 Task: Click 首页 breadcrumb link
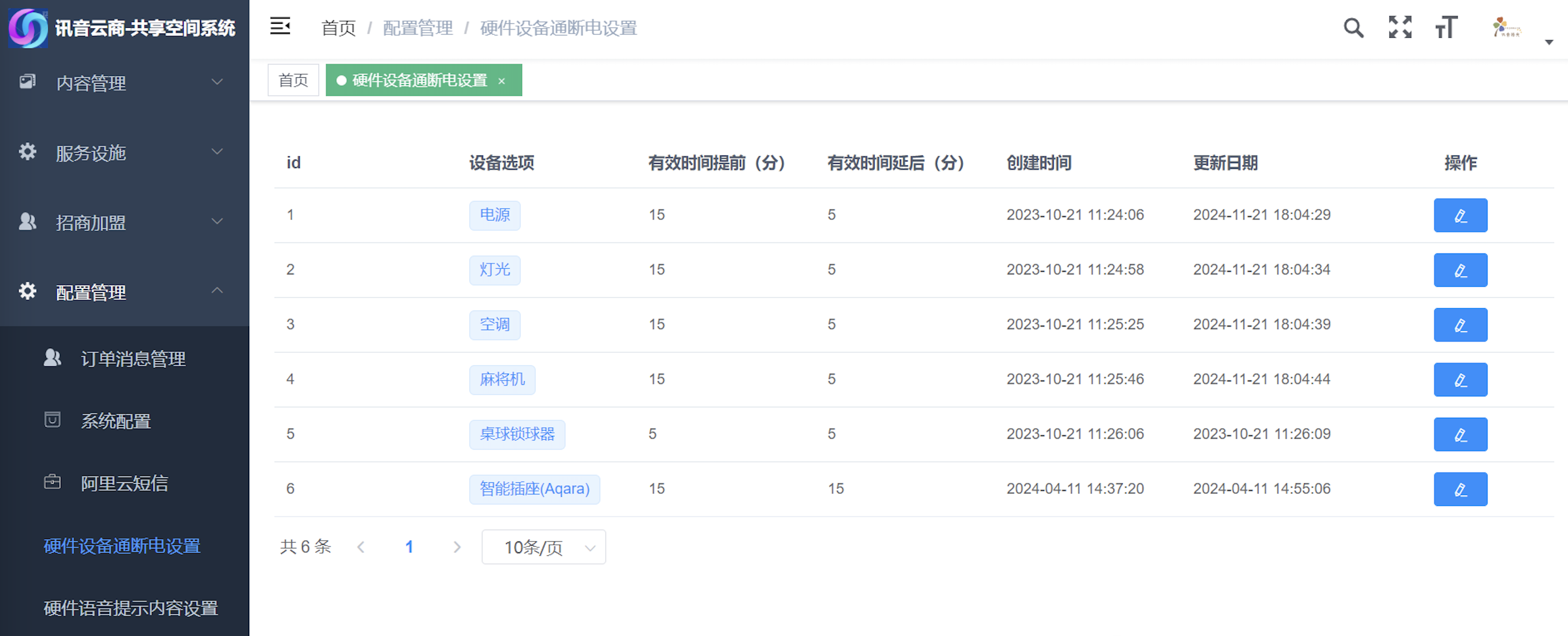pos(338,28)
